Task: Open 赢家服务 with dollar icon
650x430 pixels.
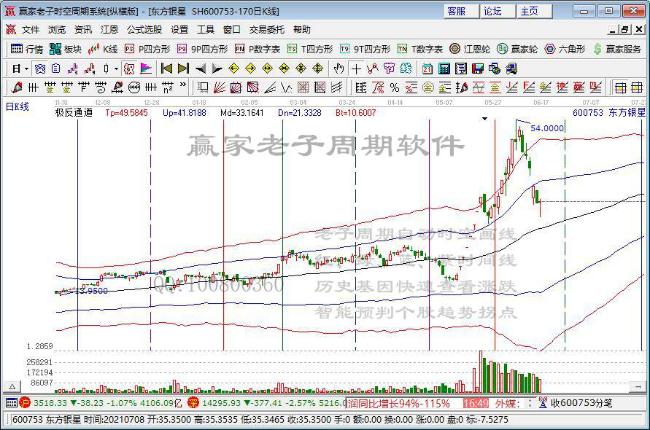Action: point(617,49)
